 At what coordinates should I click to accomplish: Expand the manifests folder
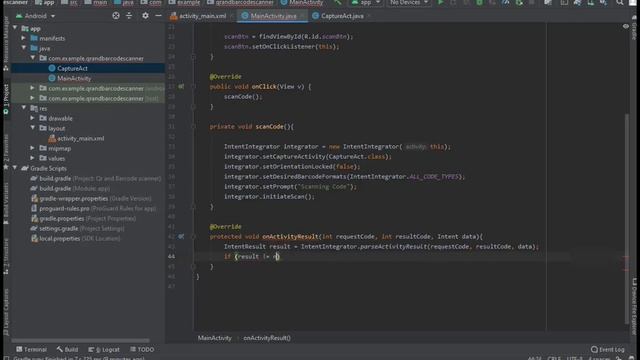[x=24, y=38]
